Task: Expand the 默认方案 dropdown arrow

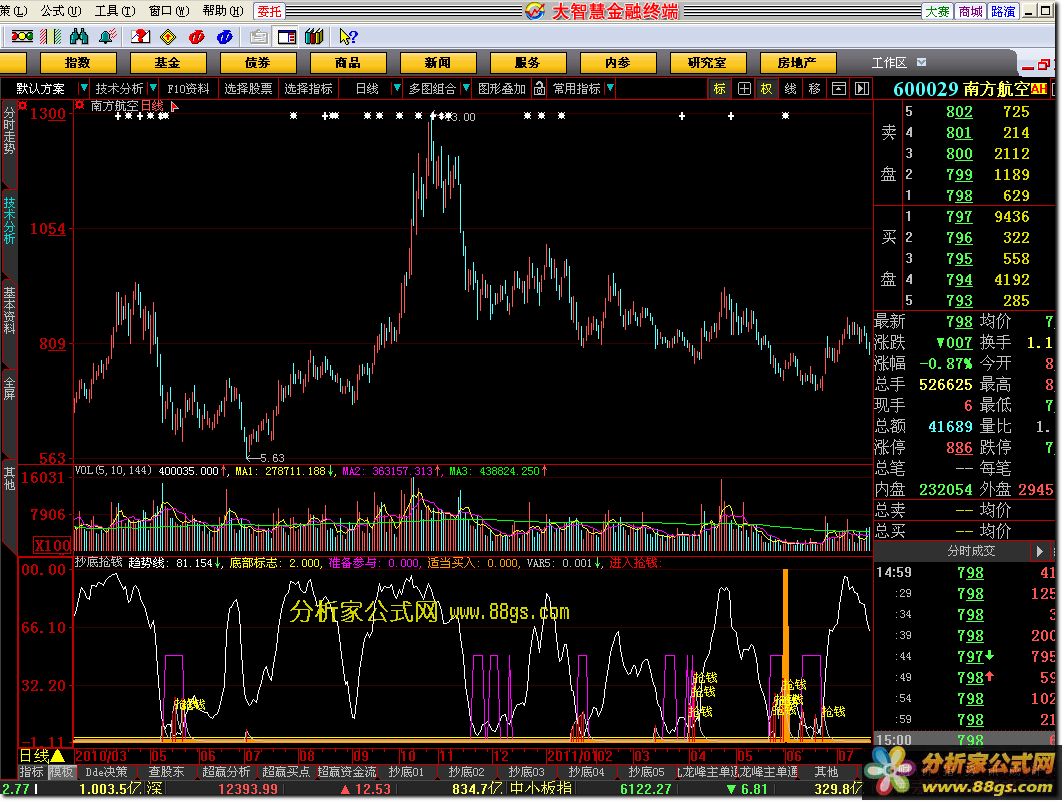Action: (83, 88)
